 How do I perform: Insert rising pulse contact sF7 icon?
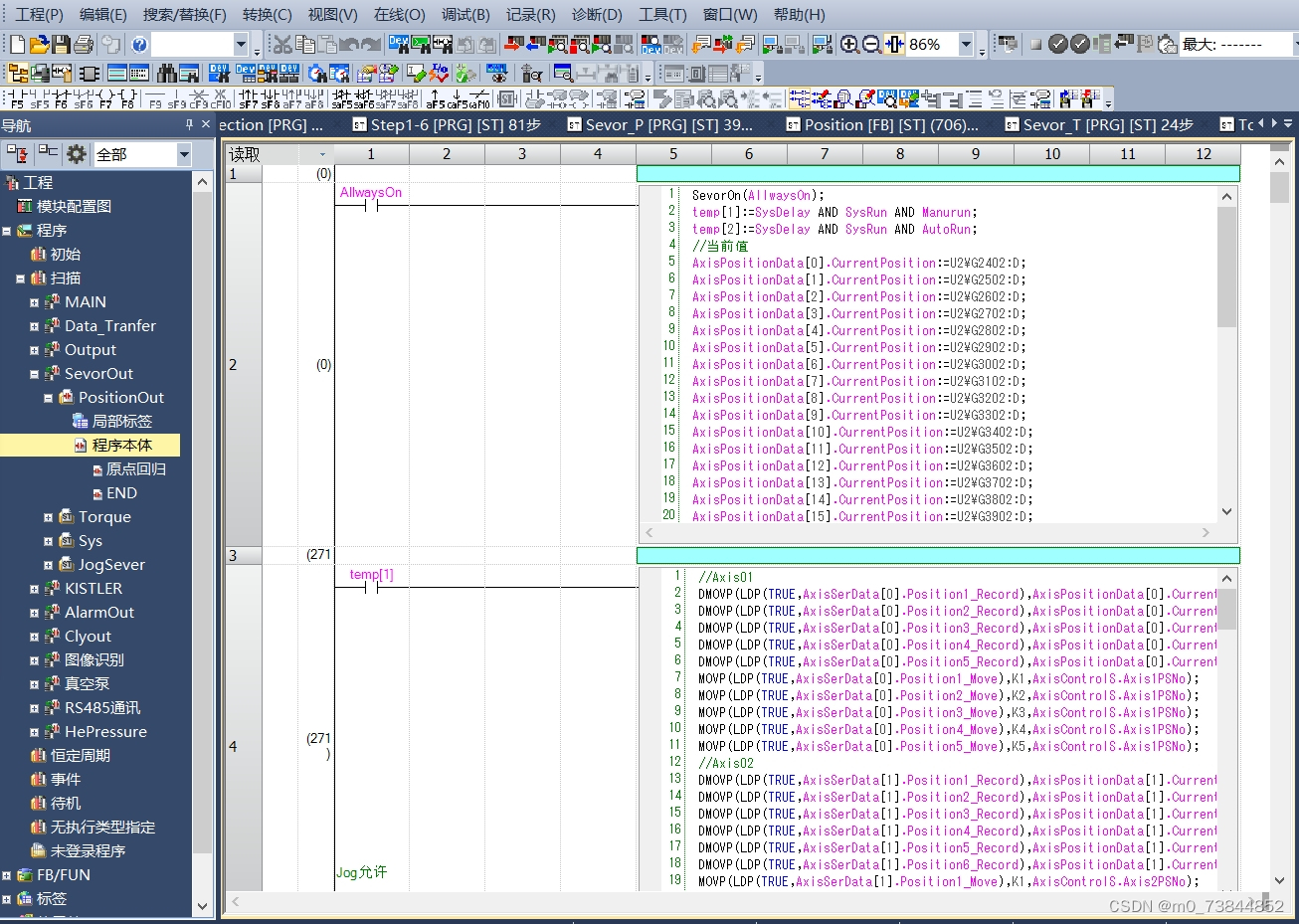point(248,98)
